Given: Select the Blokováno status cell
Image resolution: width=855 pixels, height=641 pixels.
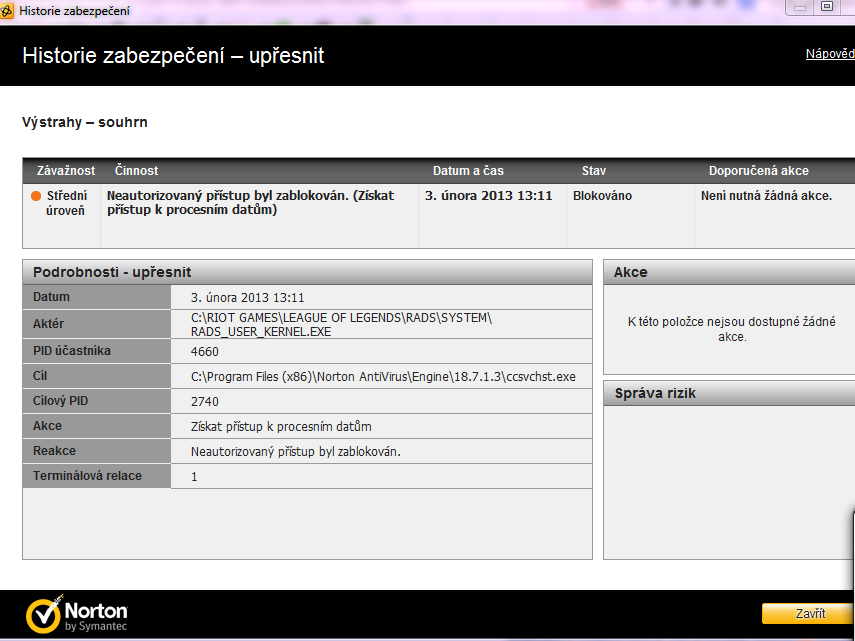Looking at the screenshot, I should (x=603, y=196).
